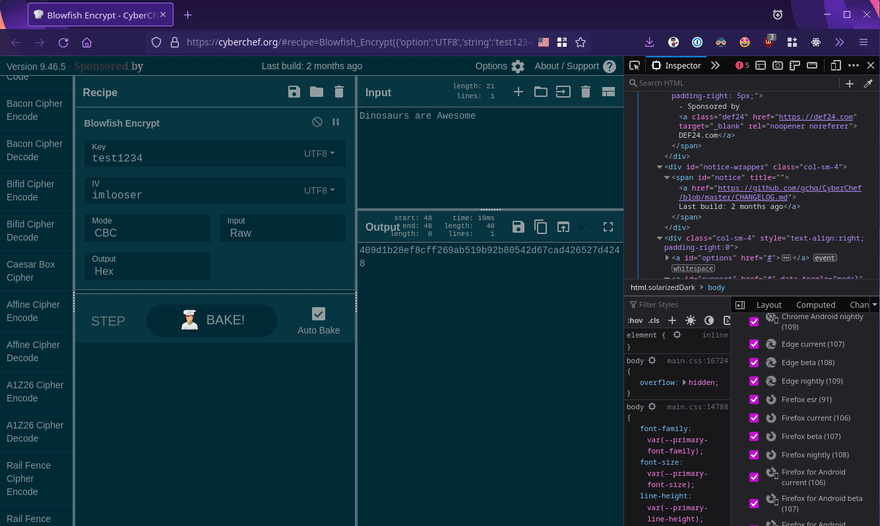Copy raw output to clipboard
880x526 pixels.
540,227
